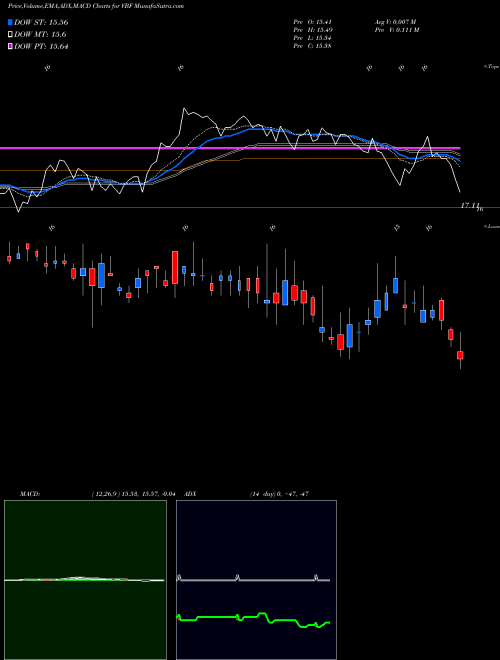Click the 'Pre V: 0.111 M' volume text
500x660 pixels.
pos(397,30)
